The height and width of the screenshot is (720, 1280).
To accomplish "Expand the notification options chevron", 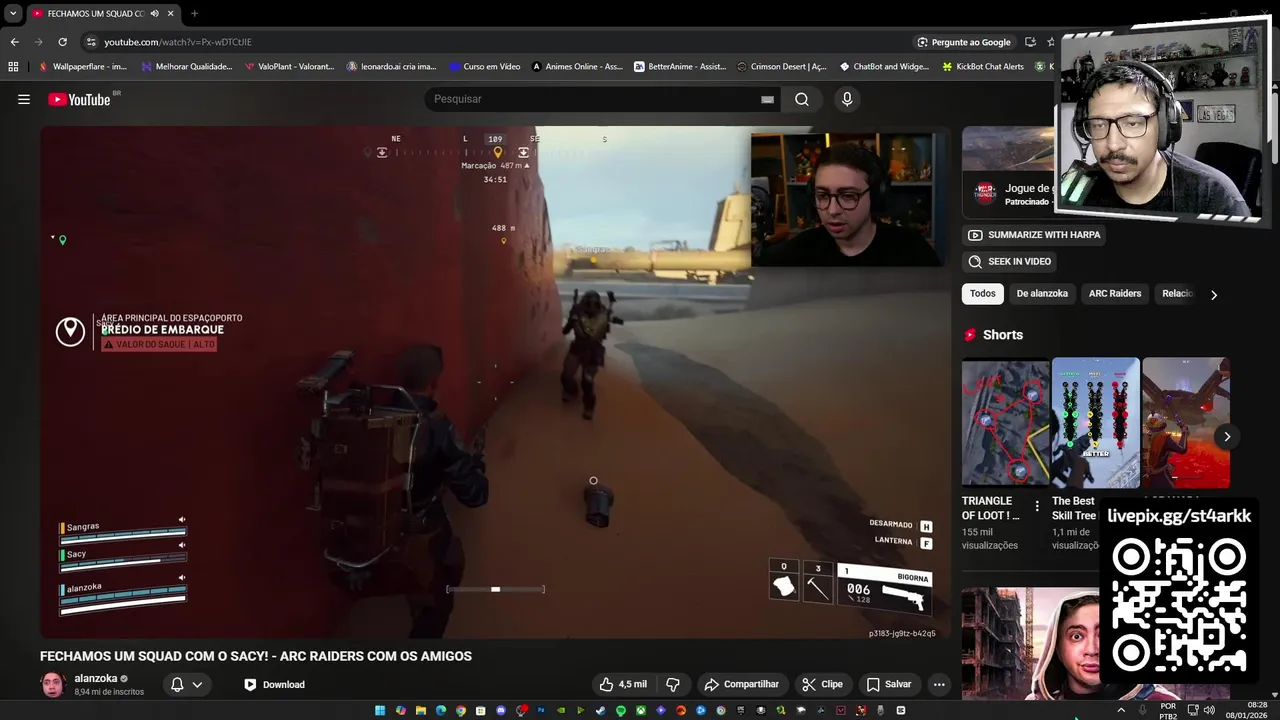I will [x=197, y=684].
